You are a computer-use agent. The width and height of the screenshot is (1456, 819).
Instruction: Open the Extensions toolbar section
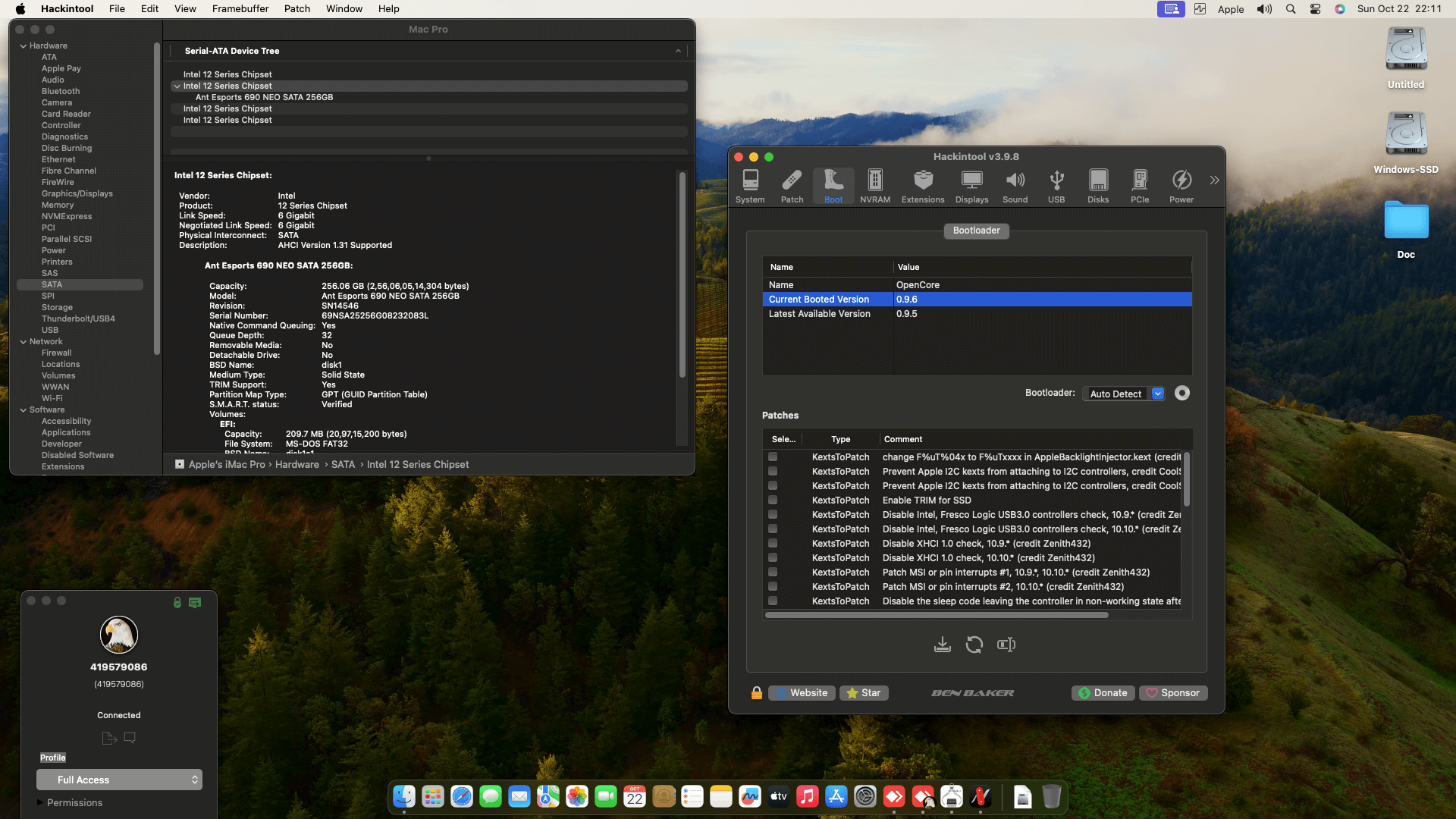coord(922,186)
